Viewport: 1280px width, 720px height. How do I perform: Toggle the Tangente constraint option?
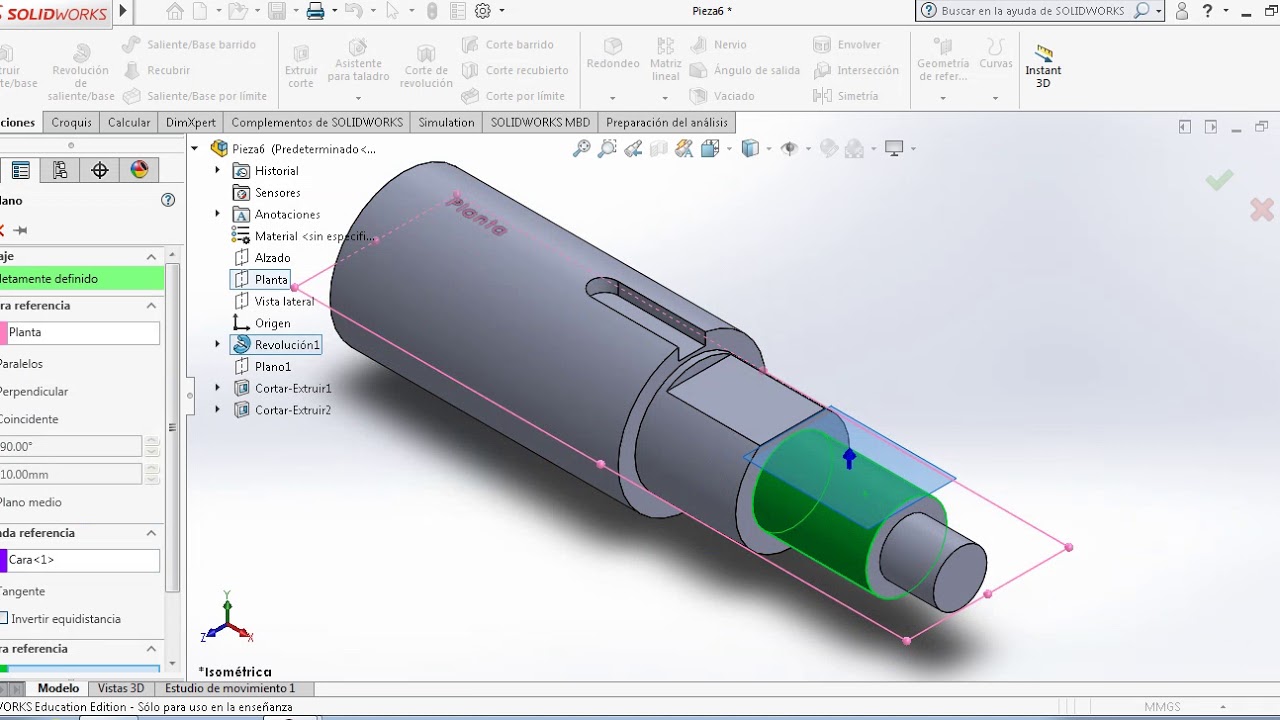(22, 591)
